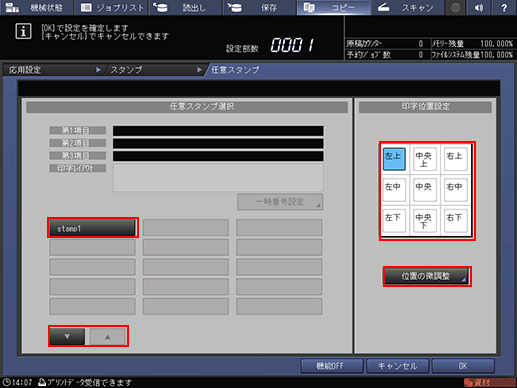Image resolution: width=517 pixels, height=388 pixels.
Task: Click the 第3項目 third item field
Action: (x=218, y=156)
